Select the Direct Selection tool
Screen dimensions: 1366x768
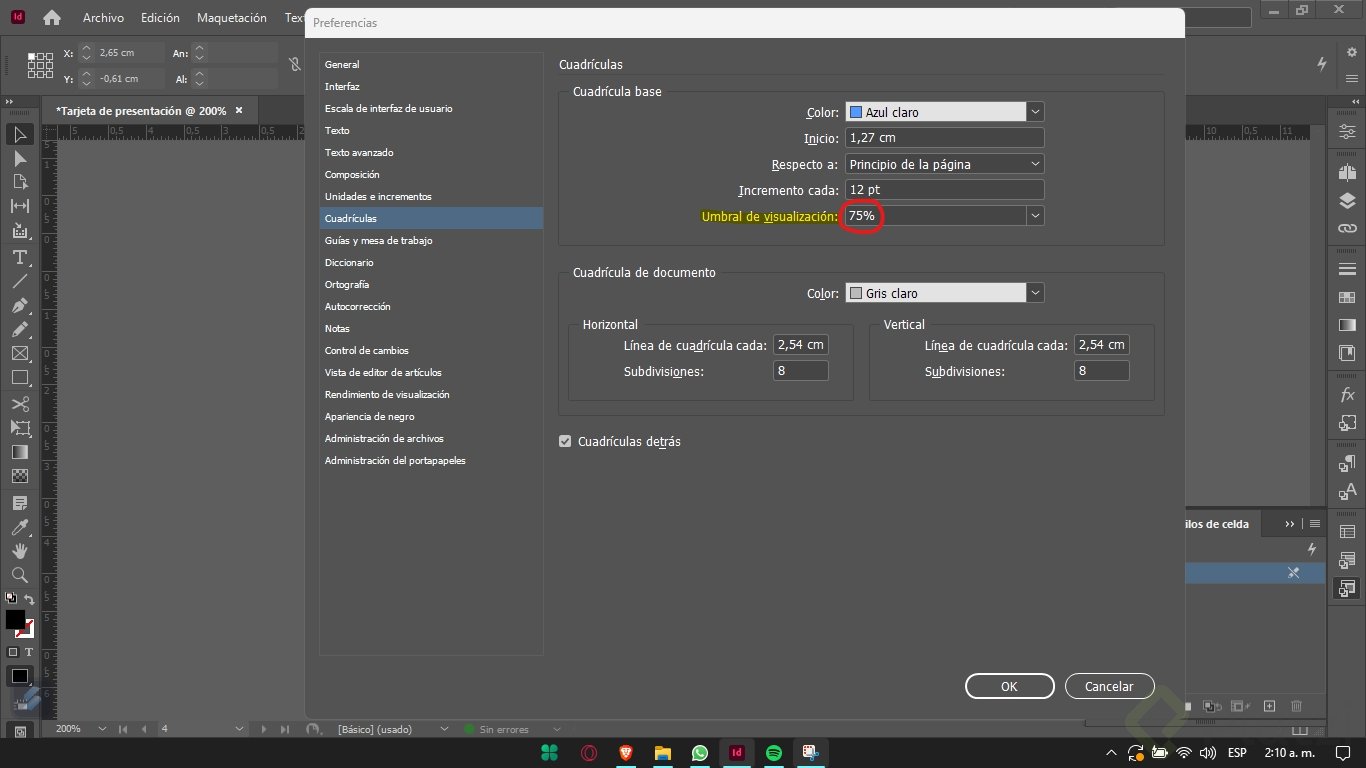click(20, 159)
